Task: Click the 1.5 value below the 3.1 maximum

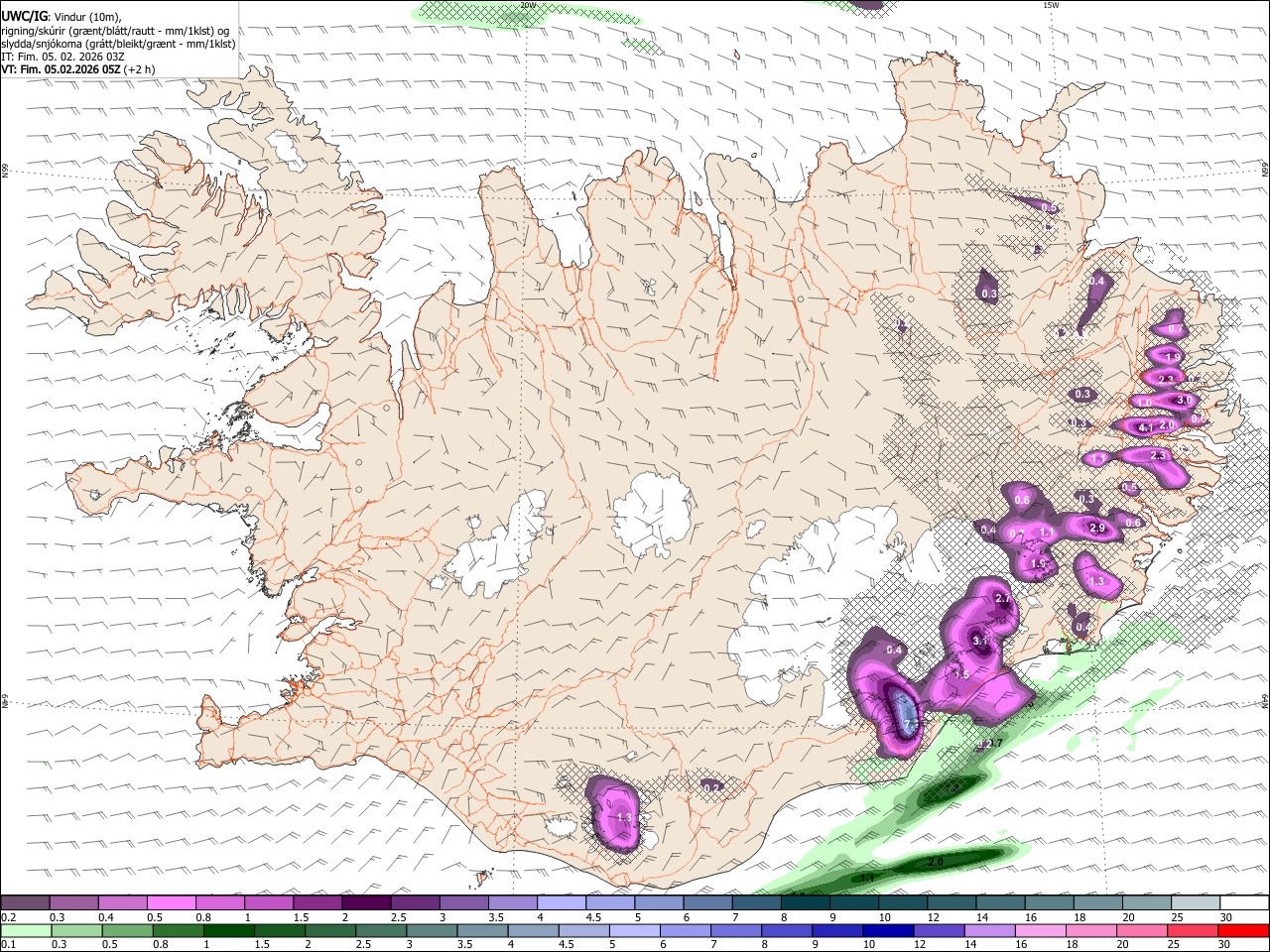Action: coord(960,674)
